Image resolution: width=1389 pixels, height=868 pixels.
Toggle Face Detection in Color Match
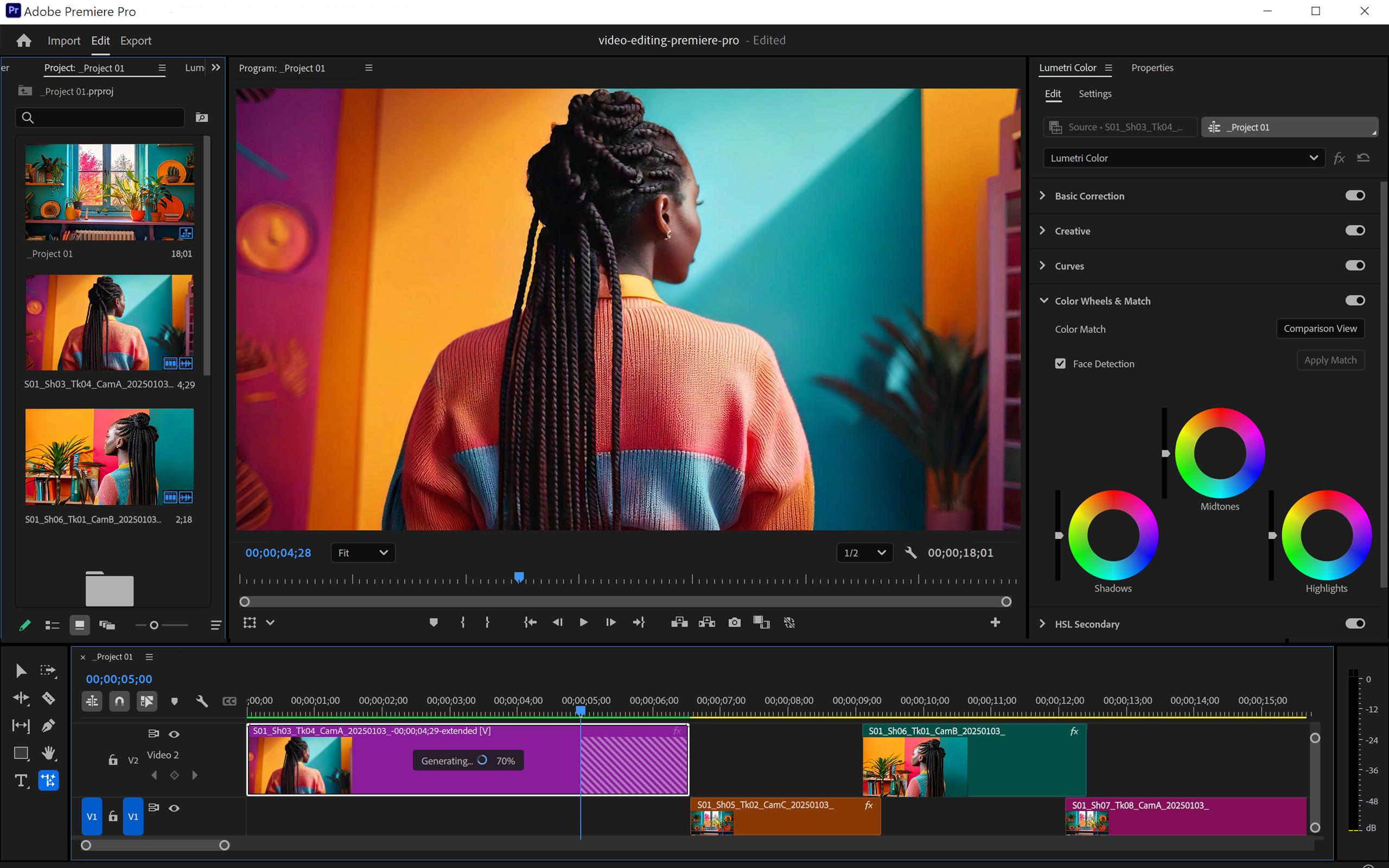(1060, 363)
